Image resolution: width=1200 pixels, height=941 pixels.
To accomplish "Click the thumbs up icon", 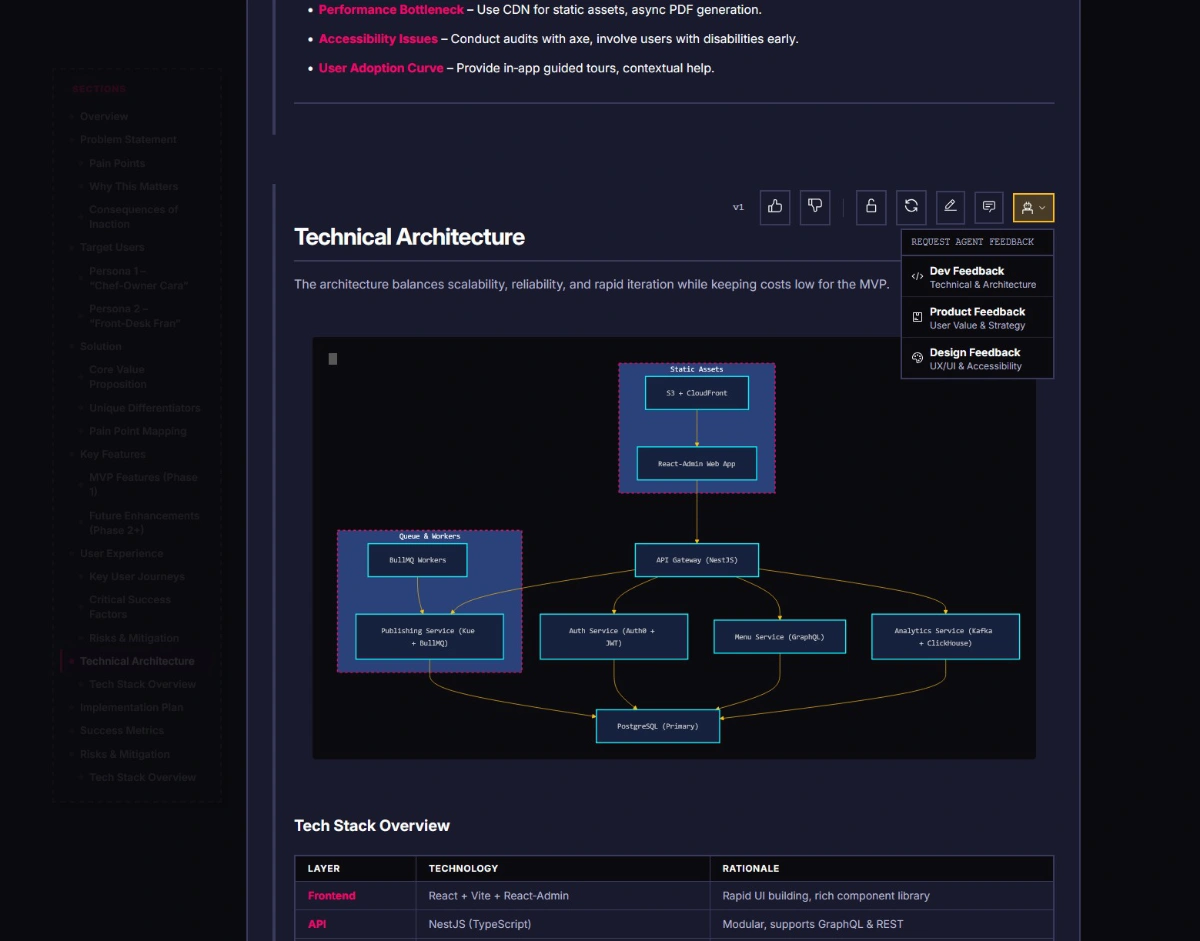I will 775,207.
